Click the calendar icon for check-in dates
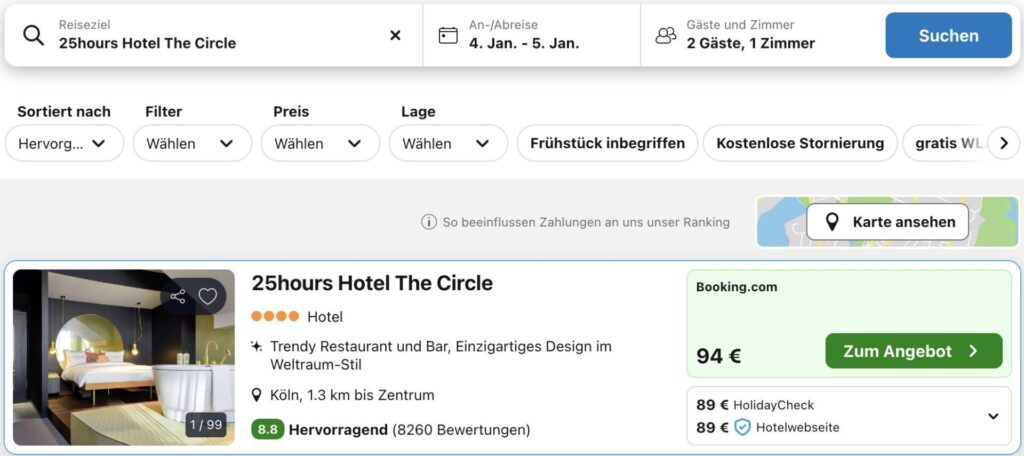Image resolution: width=1024 pixels, height=456 pixels. click(x=448, y=35)
